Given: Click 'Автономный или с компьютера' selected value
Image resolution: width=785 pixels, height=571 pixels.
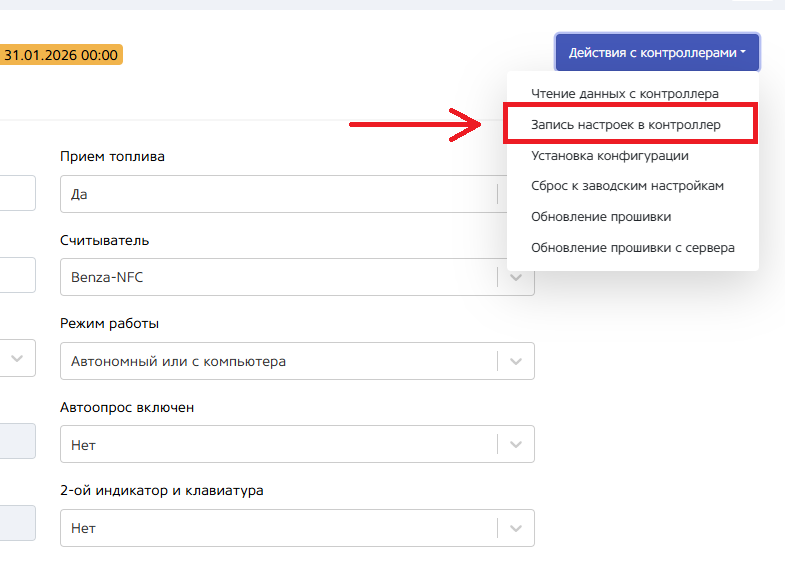Looking at the screenshot, I should [179, 361].
